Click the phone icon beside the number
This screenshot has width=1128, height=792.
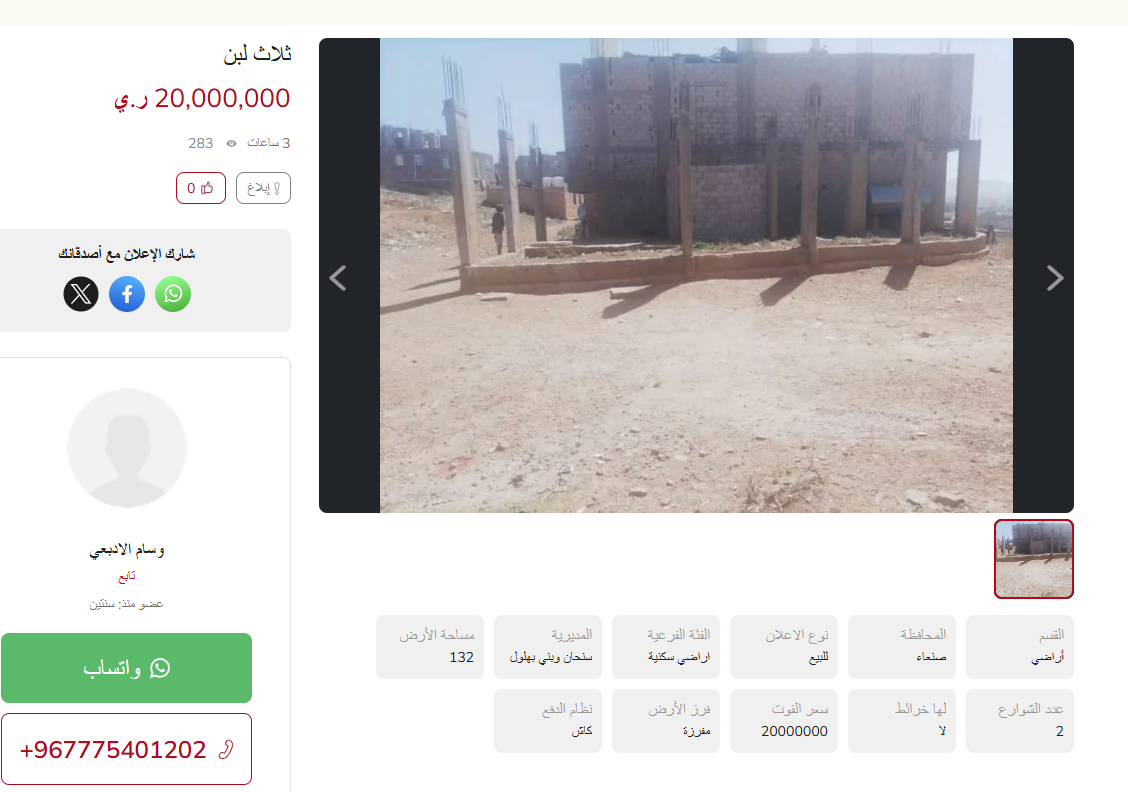coord(226,750)
